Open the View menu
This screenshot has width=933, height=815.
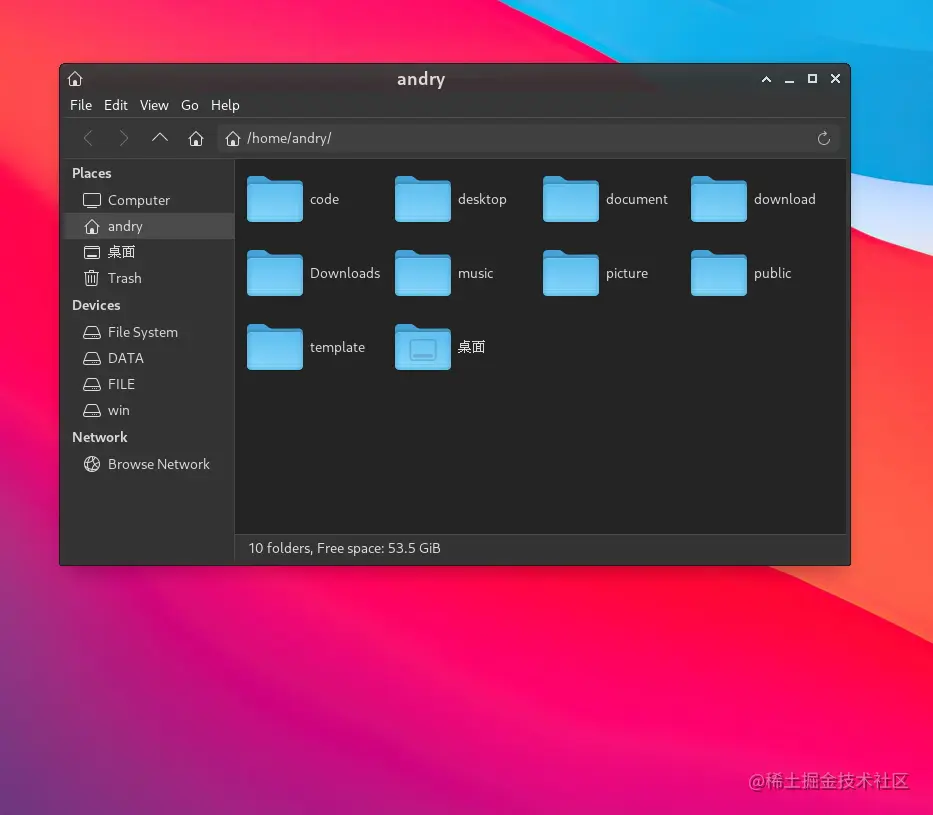(x=154, y=105)
